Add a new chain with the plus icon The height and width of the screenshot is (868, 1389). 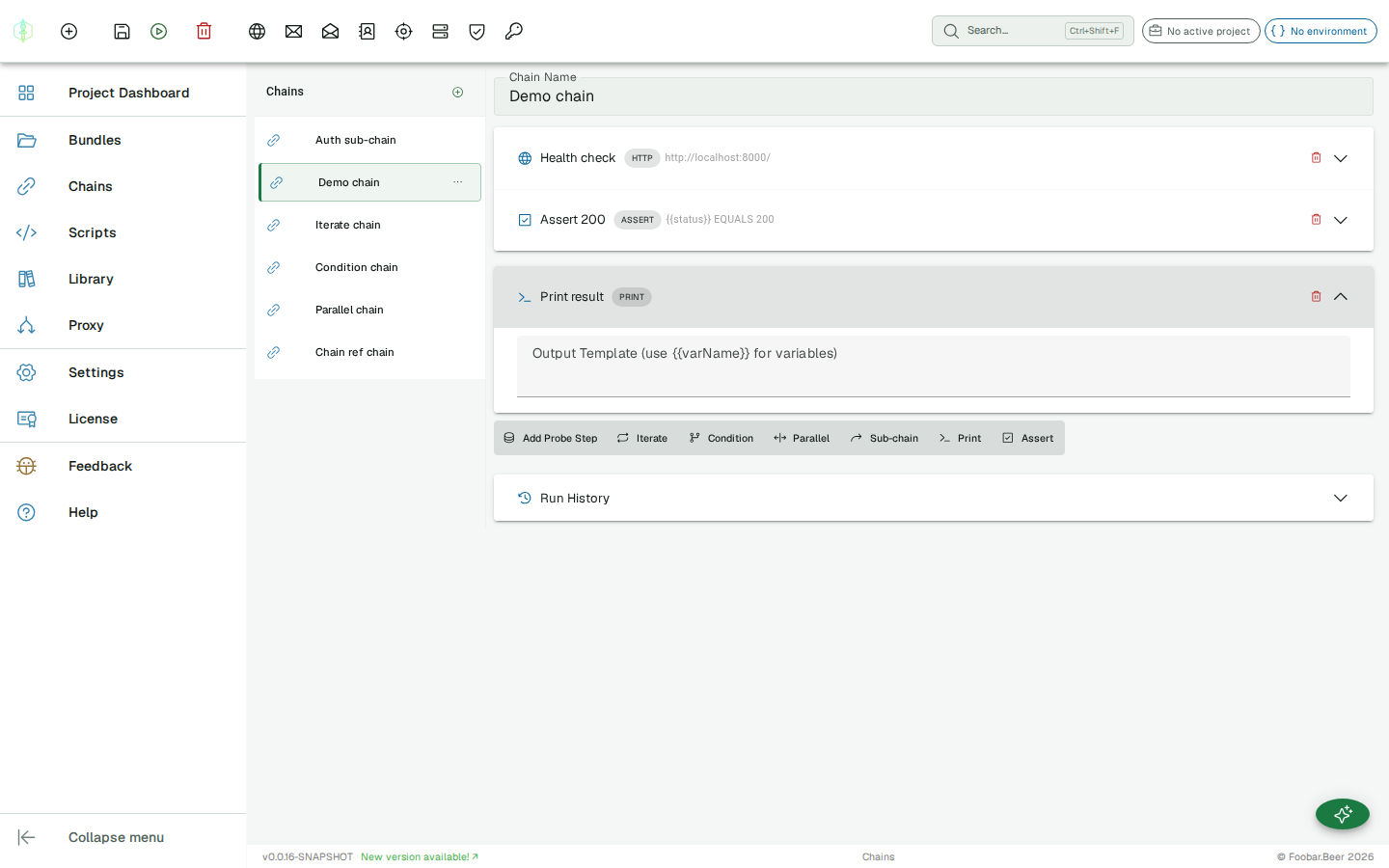tap(458, 92)
